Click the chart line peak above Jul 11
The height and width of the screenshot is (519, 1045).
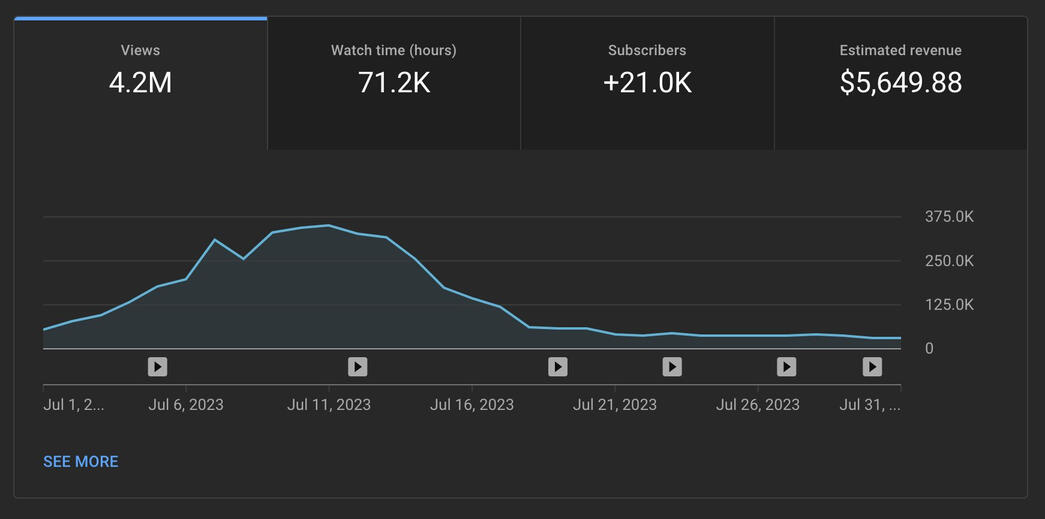329,225
